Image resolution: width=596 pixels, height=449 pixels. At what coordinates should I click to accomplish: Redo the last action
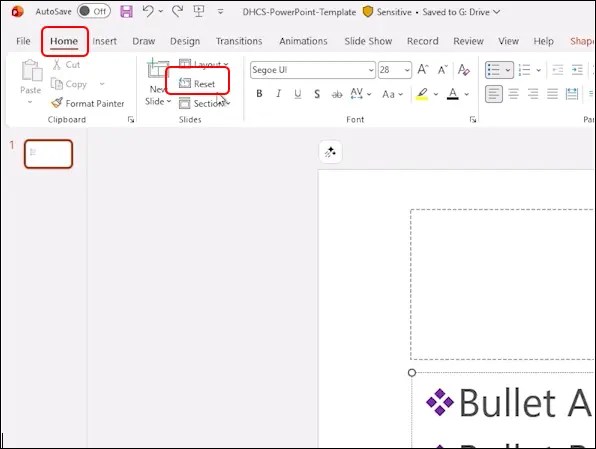click(x=177, y=11)
